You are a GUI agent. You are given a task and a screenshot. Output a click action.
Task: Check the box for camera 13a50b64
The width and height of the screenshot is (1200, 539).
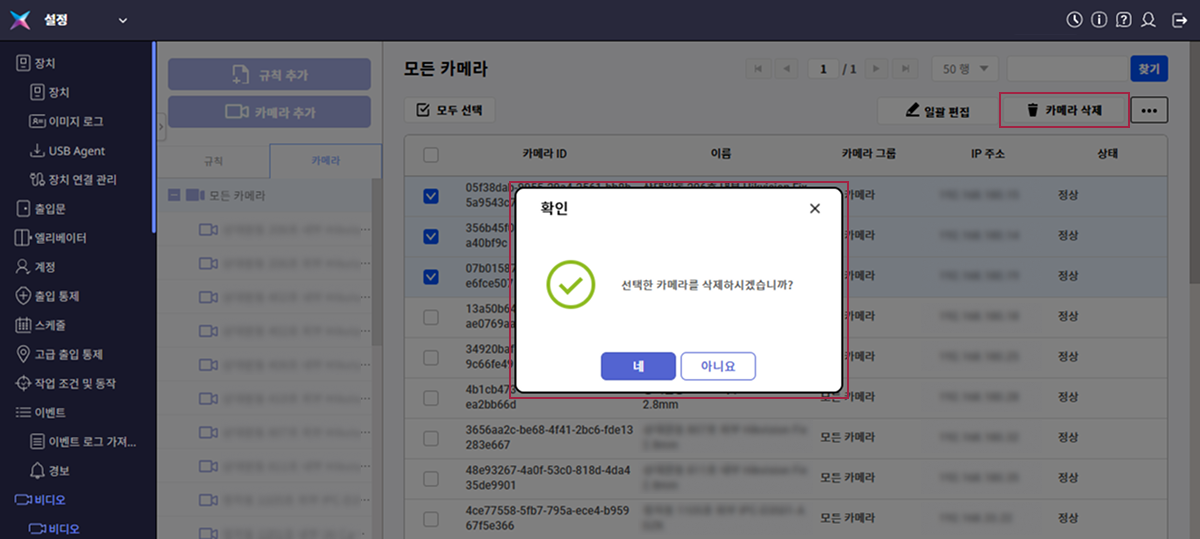pyautogui.click(x=431, y=317)
